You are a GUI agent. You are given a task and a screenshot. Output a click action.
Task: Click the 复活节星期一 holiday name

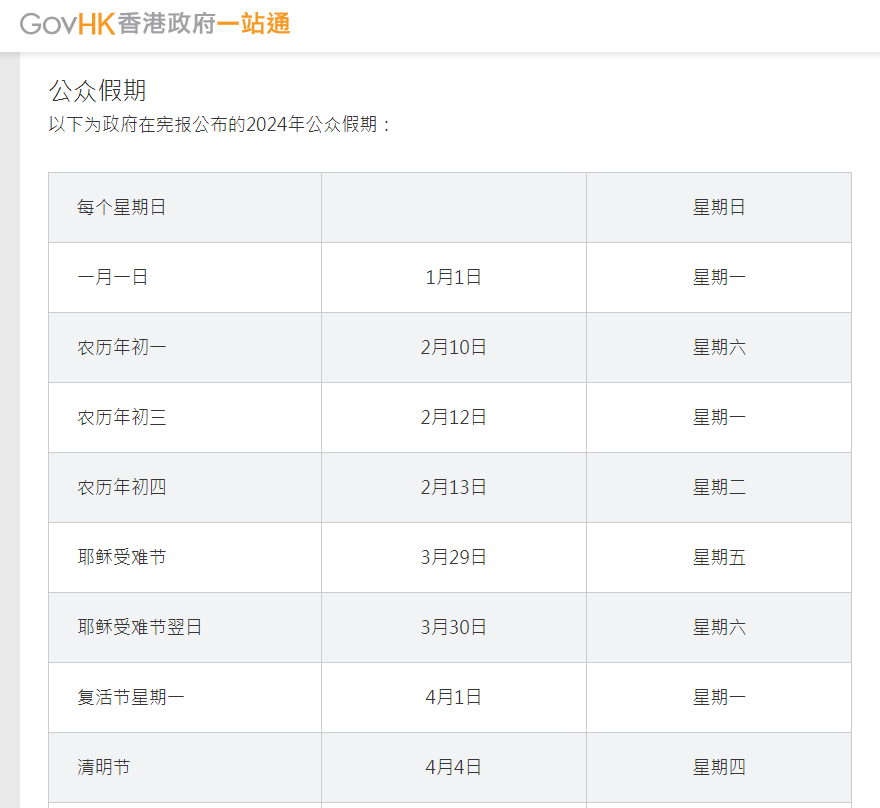click(131, 698)
